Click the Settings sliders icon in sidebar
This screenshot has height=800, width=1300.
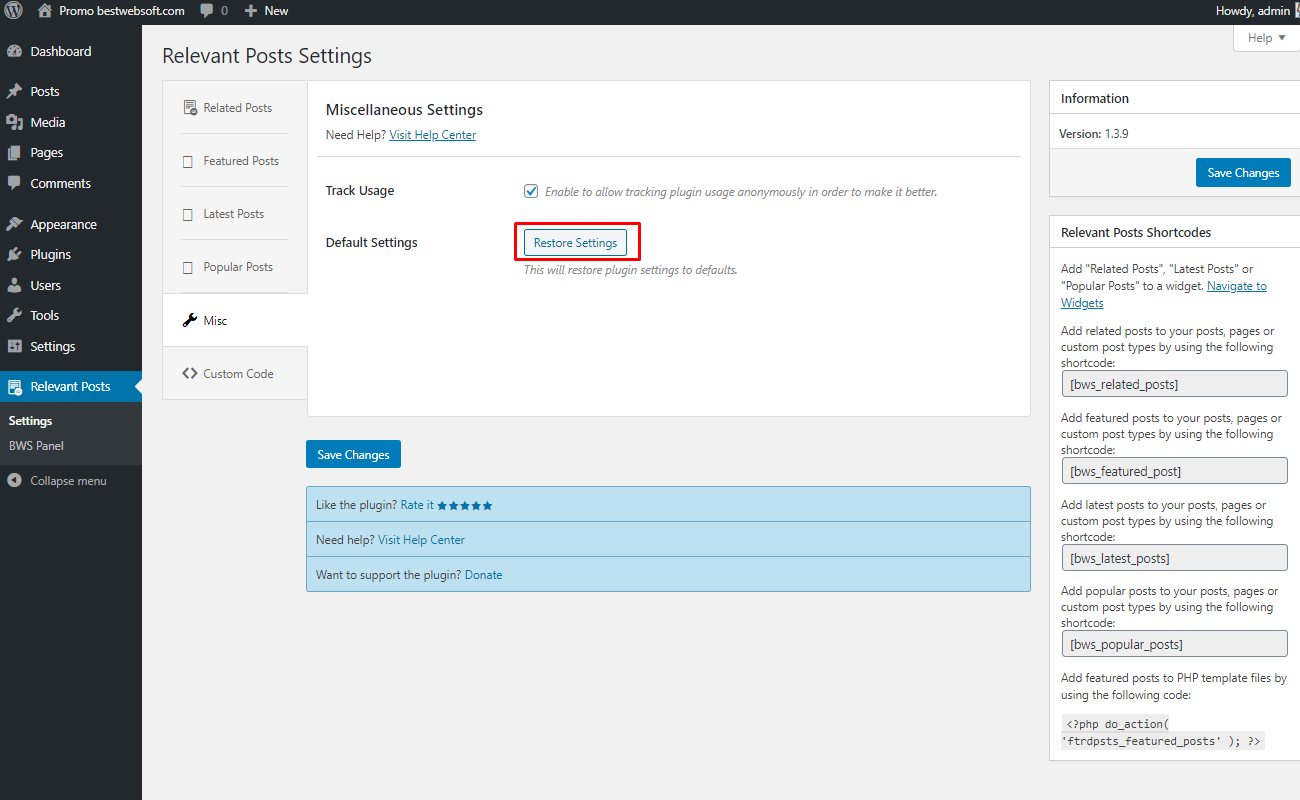(x=14, y=346)
